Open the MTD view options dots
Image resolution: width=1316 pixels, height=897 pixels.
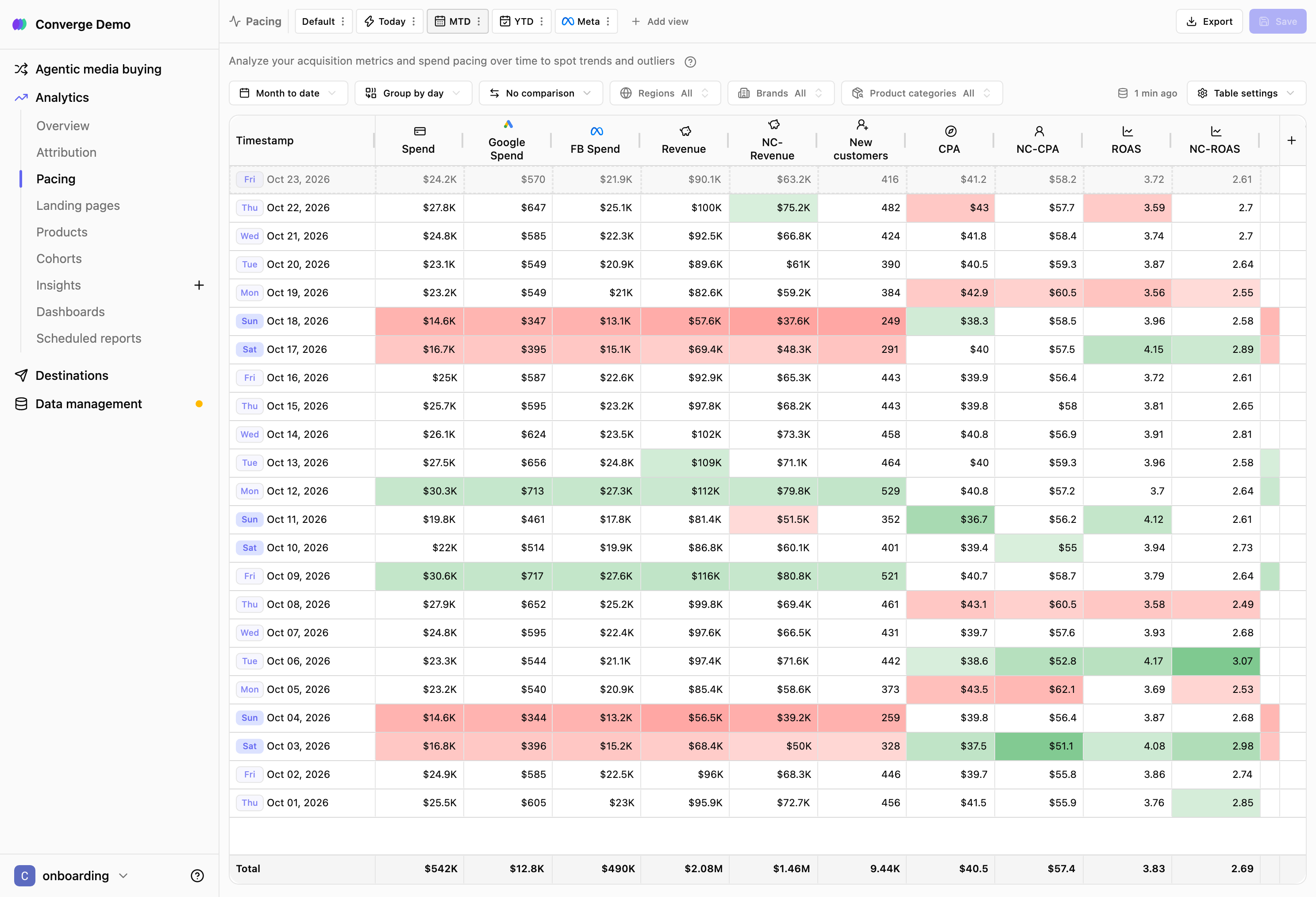click(x=479, y=22)
